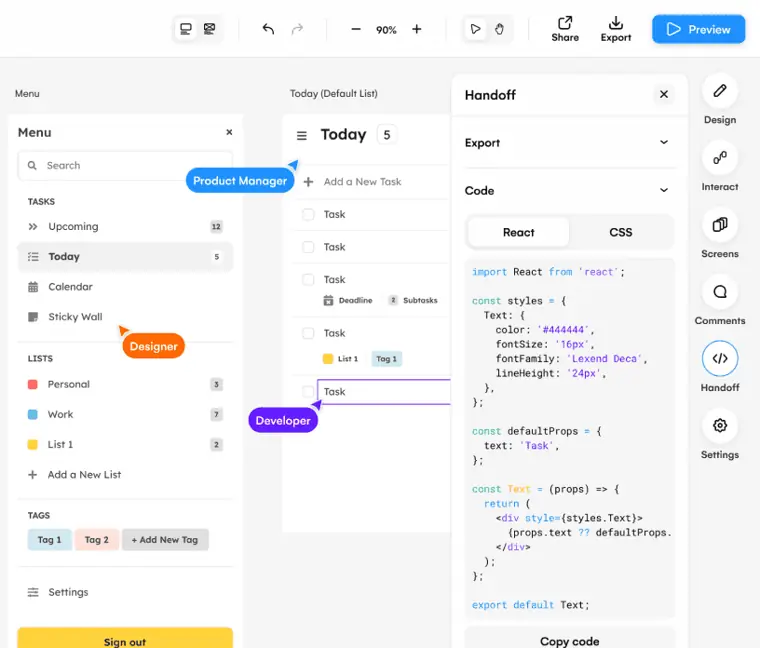760x648 pixels.
Task: Switch to the React tab
Action: [x=519, y=232]
